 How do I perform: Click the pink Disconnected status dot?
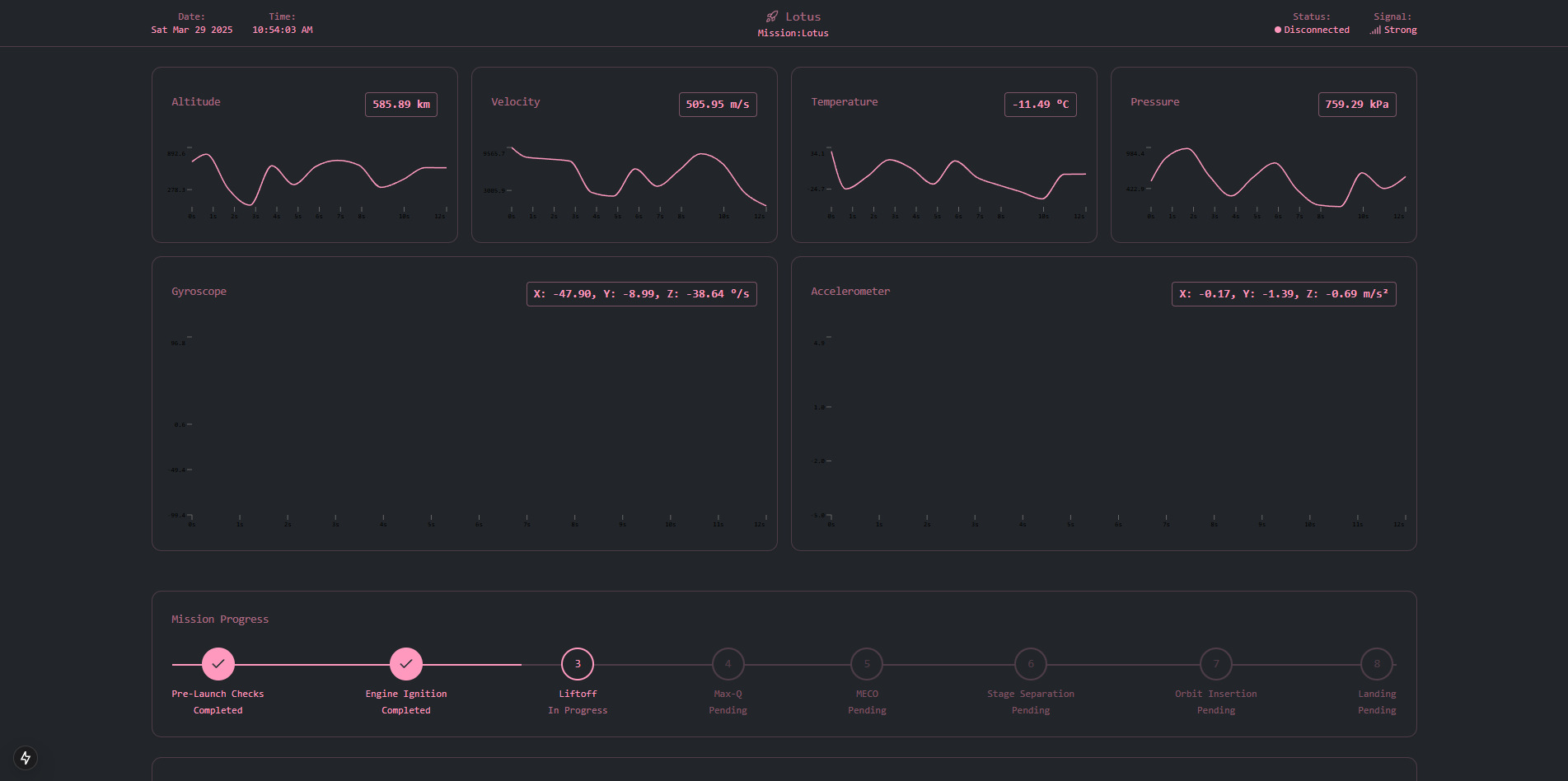click(x=1278, y=30)
